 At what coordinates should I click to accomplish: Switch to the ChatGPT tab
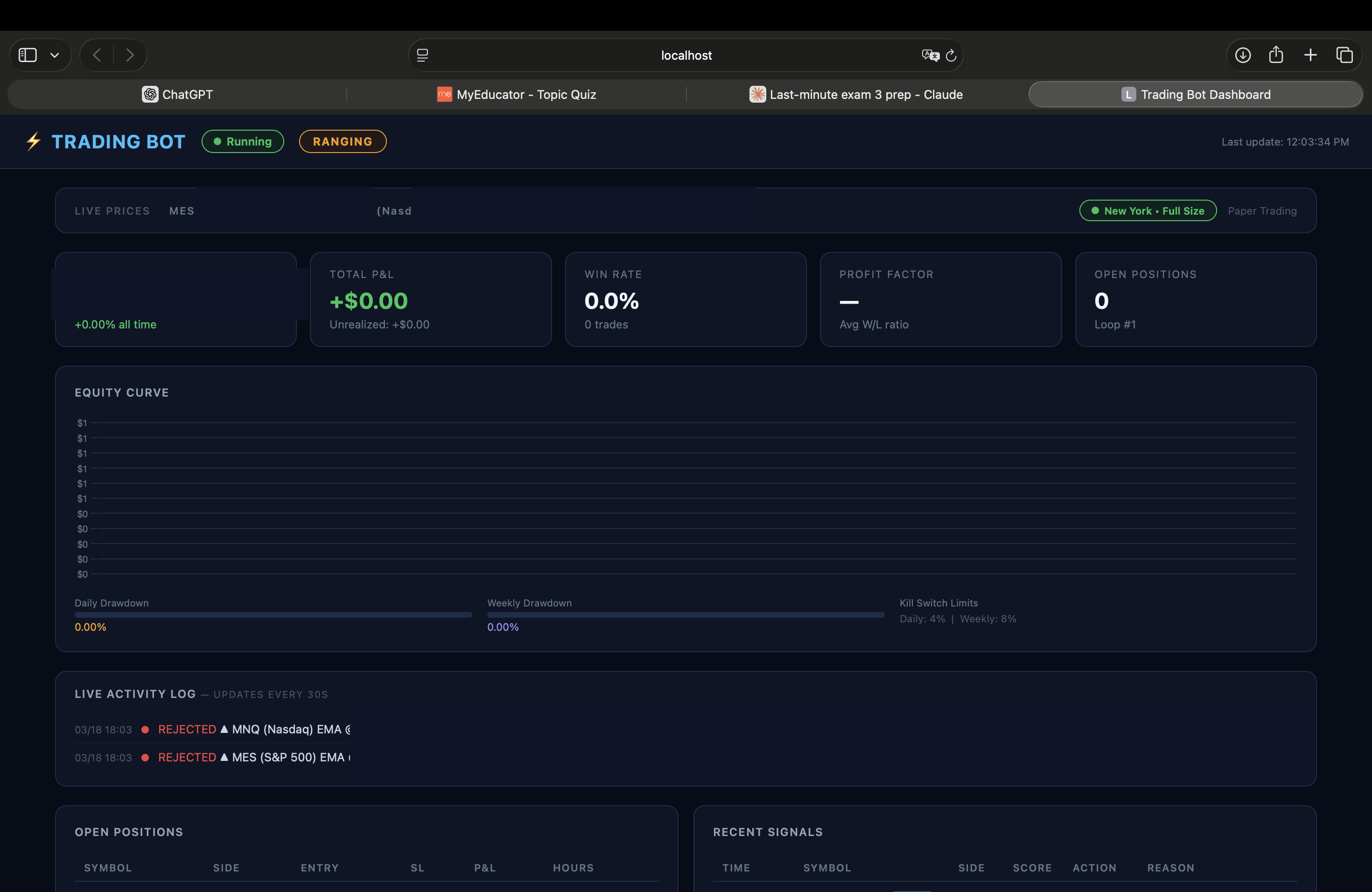[177, 95]
